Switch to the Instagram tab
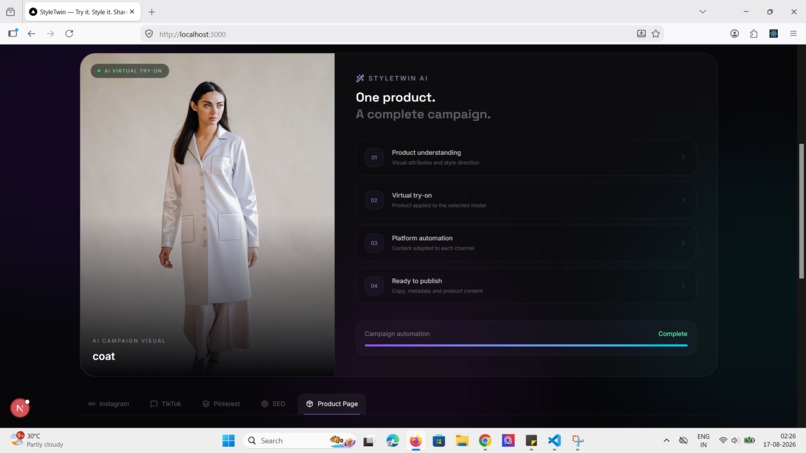 (108, 404)
